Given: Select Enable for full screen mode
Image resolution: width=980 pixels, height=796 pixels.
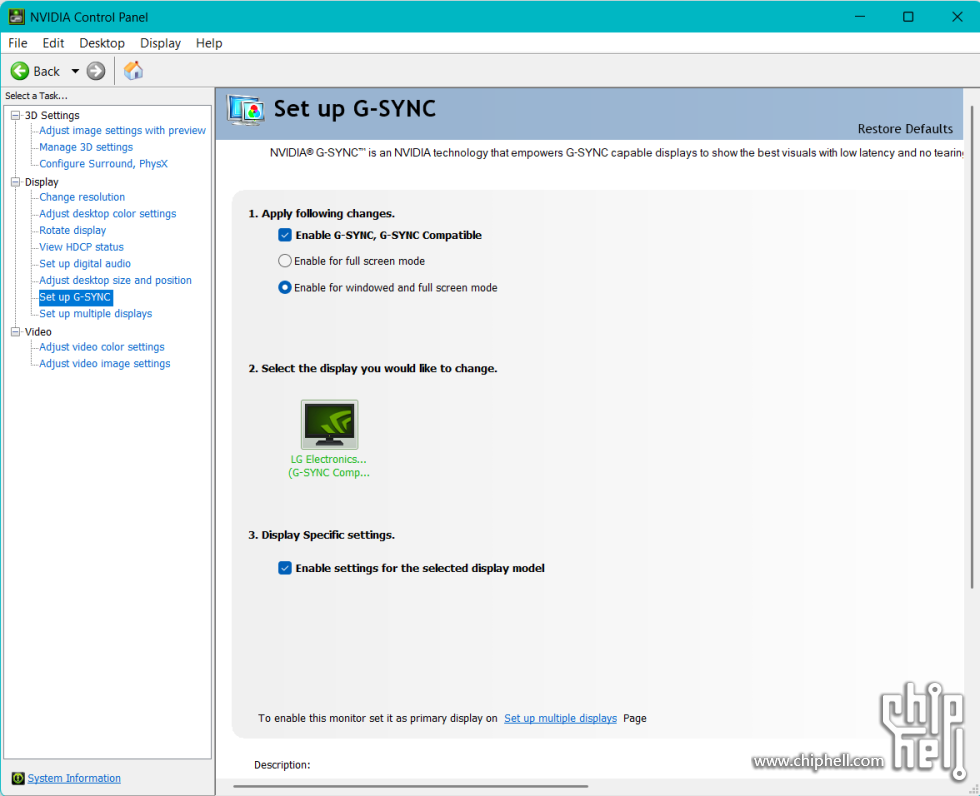Looking at the screenshot, I should [x=284, y=261].
